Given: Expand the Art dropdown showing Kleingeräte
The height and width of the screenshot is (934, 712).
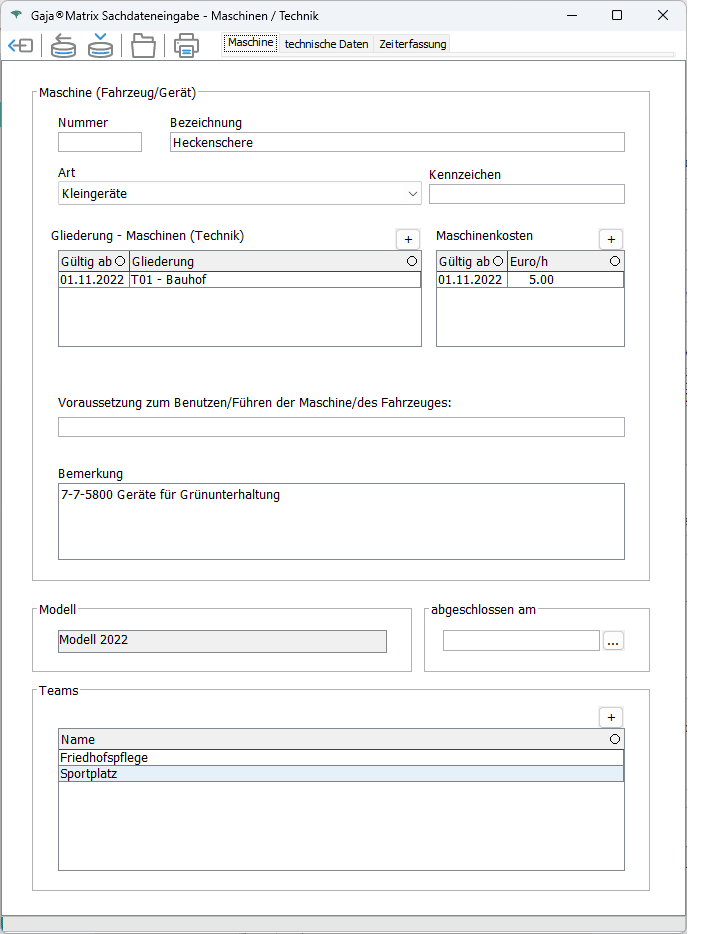Looking at the screenshot, I should 413,193.
